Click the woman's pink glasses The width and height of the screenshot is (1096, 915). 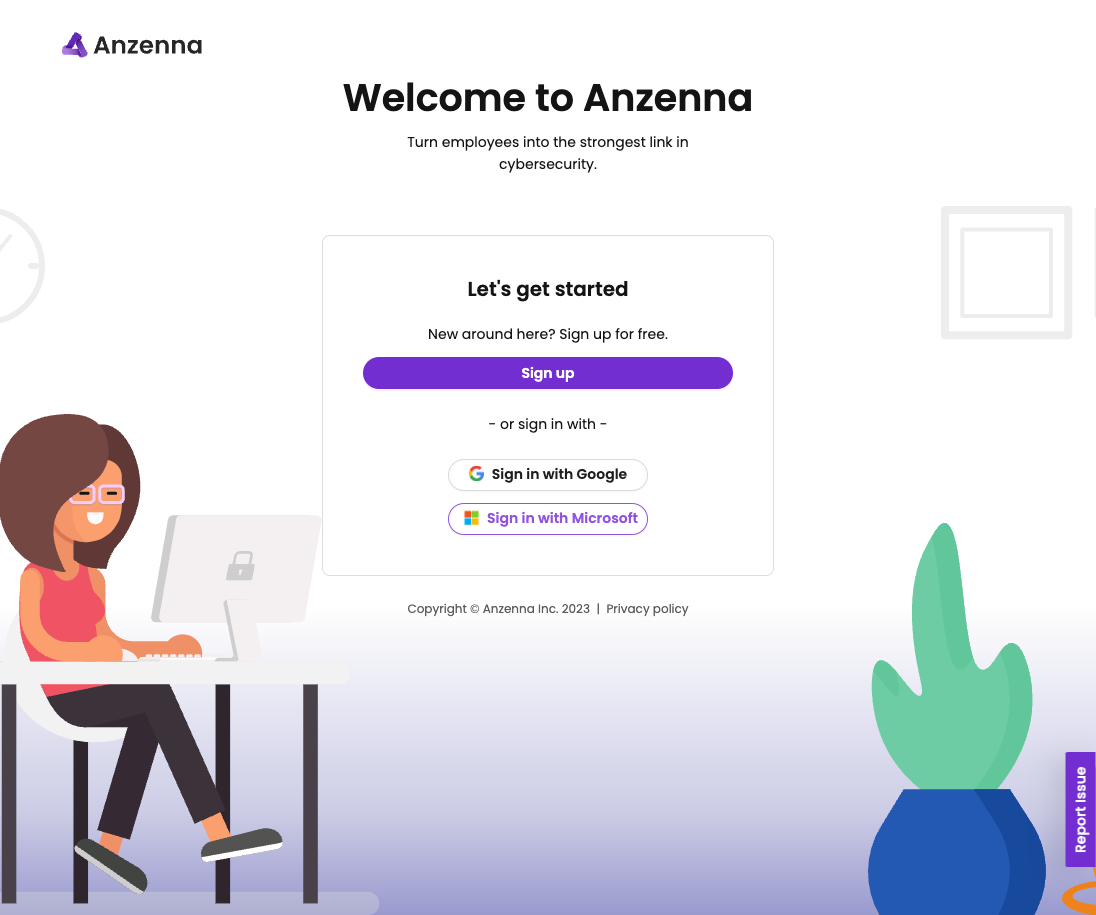coord(98,494)
